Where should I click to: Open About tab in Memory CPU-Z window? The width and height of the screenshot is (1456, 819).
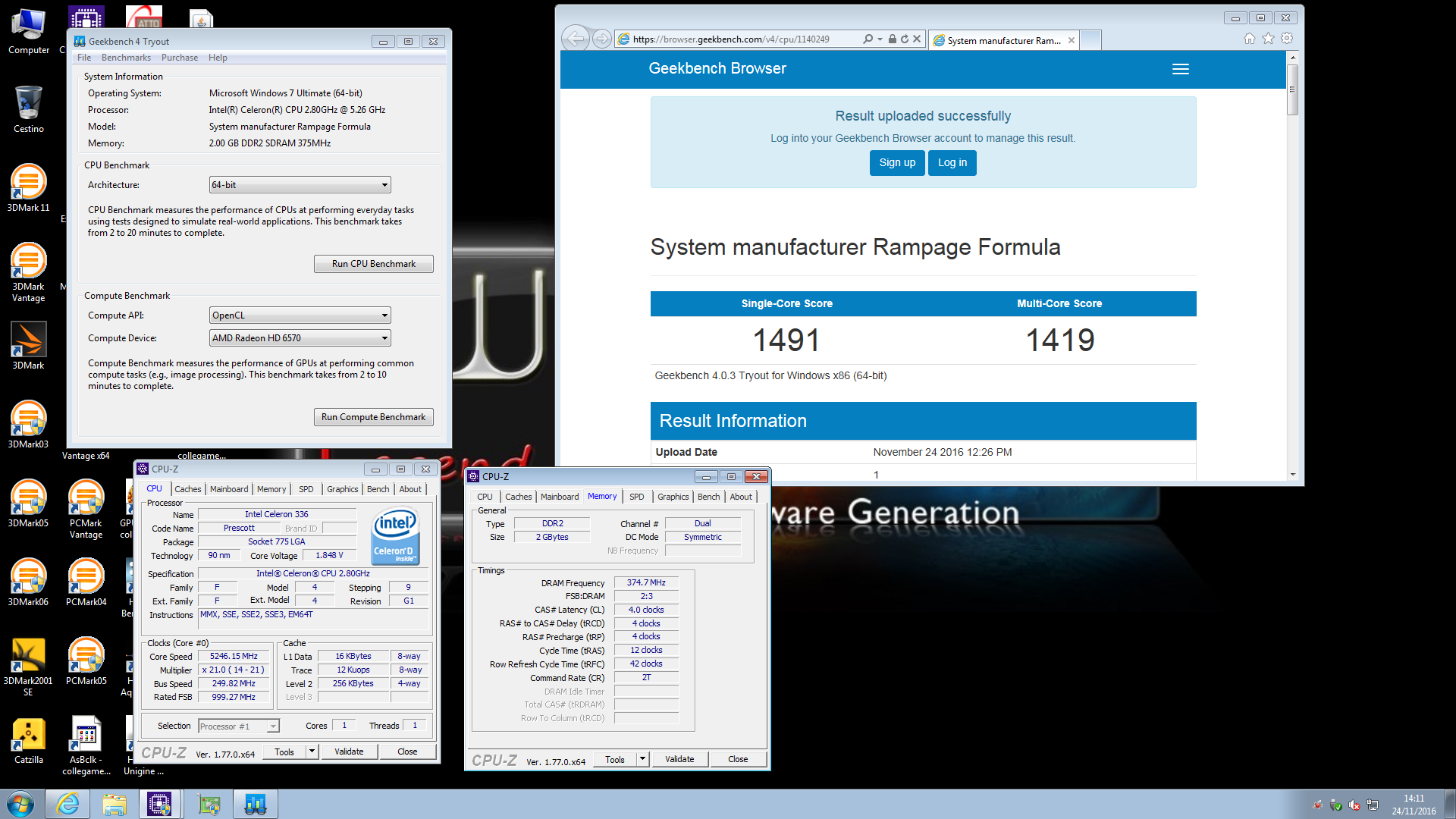coord(741,497)
